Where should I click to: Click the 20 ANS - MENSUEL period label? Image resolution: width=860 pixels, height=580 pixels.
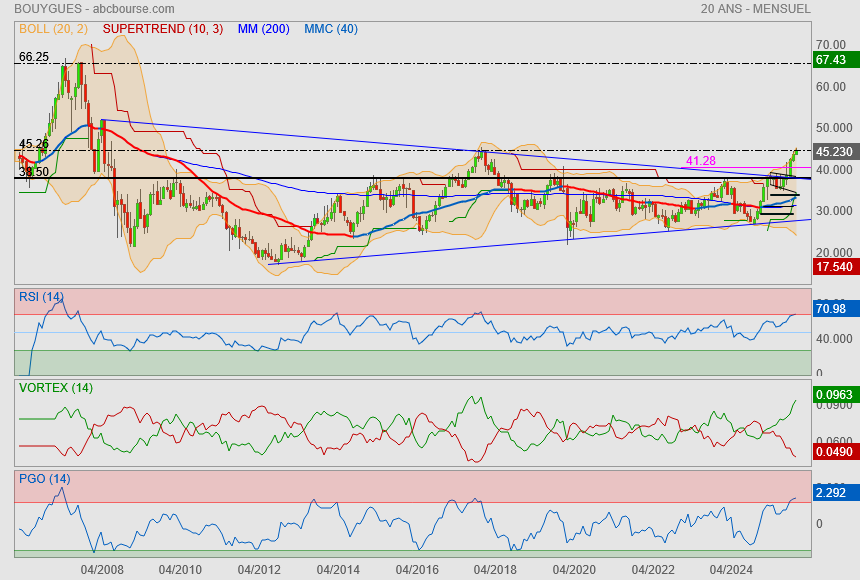(x=755, y=9)
